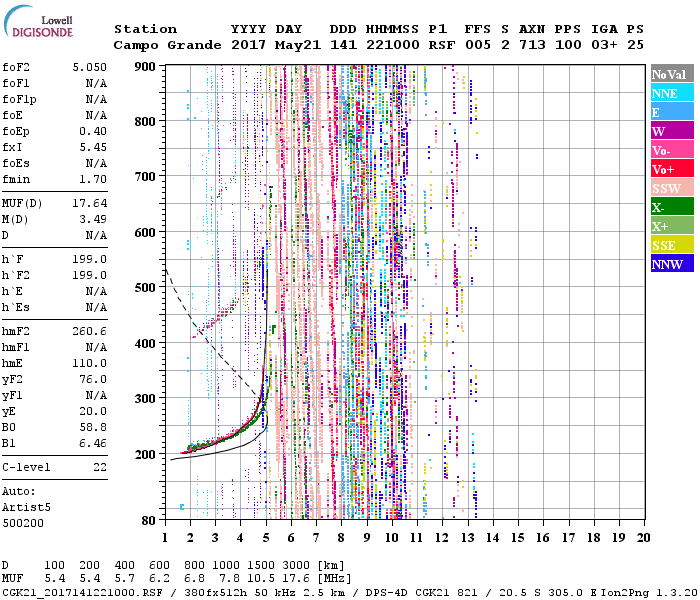Select the yellow SSE legend swatch
This screenshot has width=700, height=600.
pyautogui.click(x=671, y=245)
